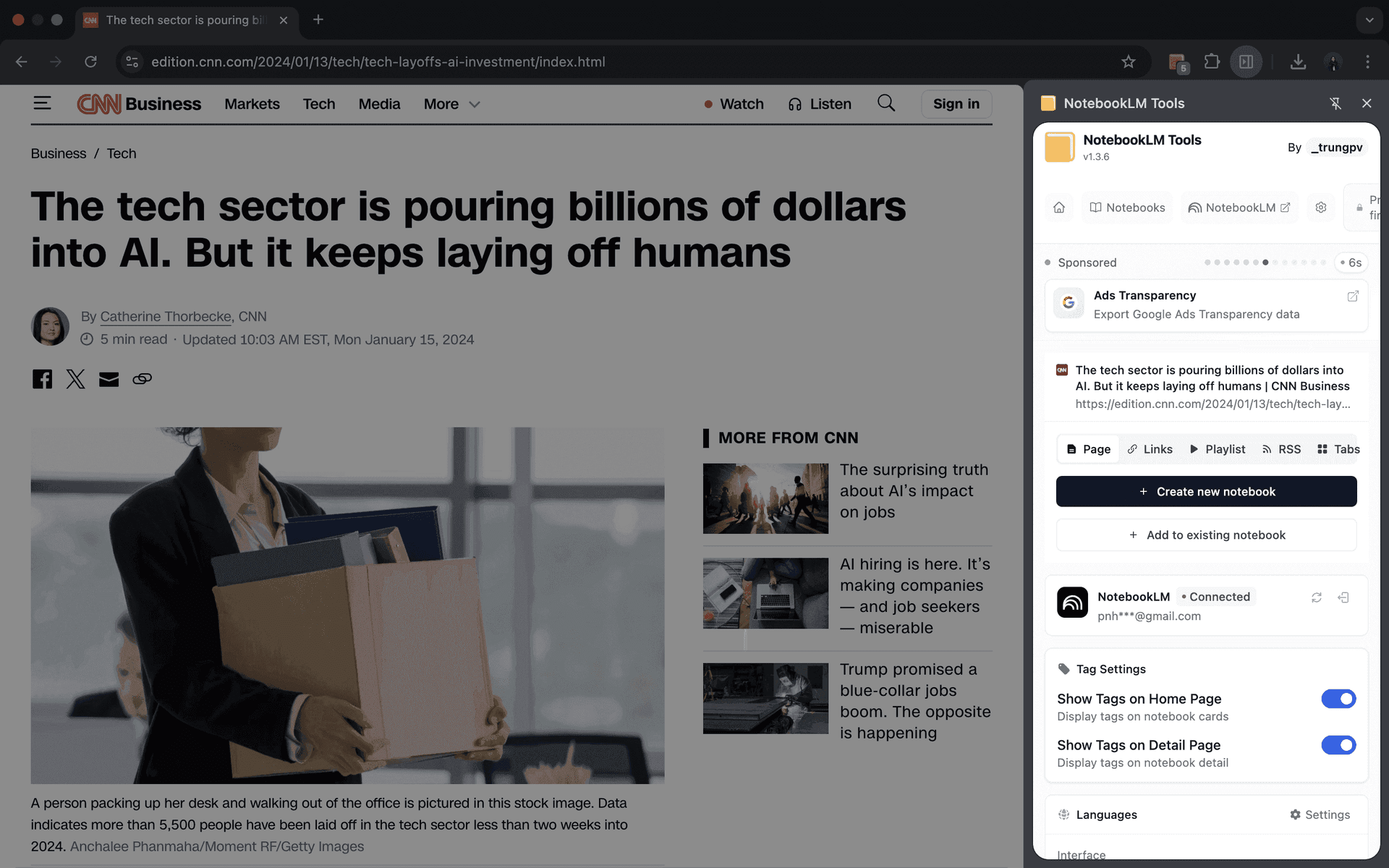
Task: Open 'The surprising truth about AI' thumbnail
Action: click(x=765, y=498)
